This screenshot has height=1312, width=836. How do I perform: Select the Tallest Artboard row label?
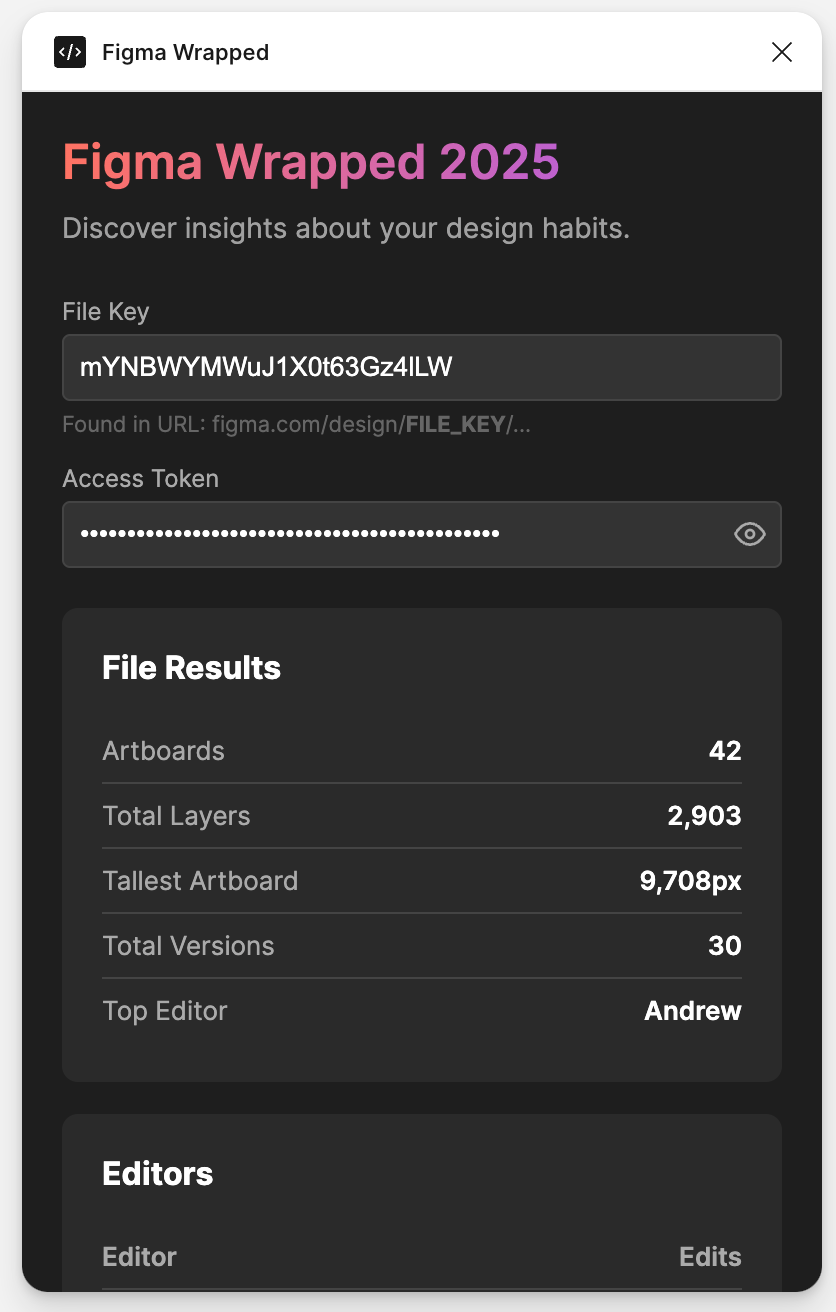(200, 881)
